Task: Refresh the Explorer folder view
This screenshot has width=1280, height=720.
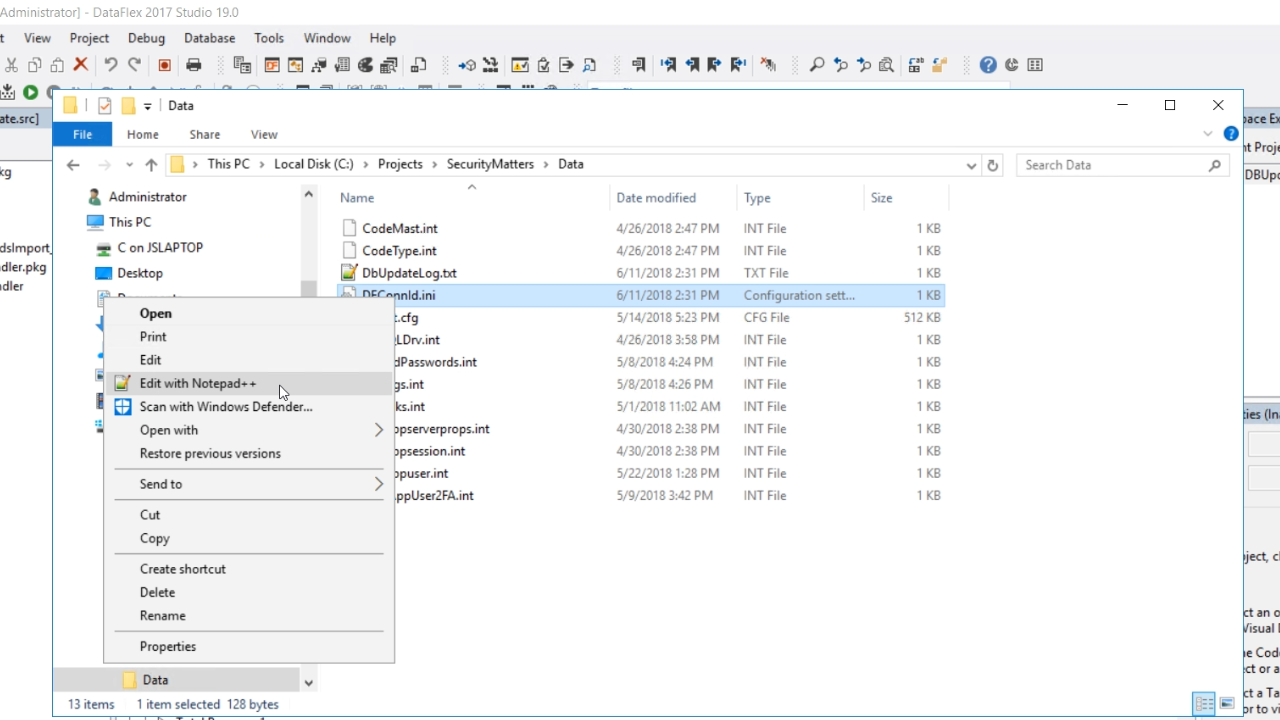Action: point(992,165)
